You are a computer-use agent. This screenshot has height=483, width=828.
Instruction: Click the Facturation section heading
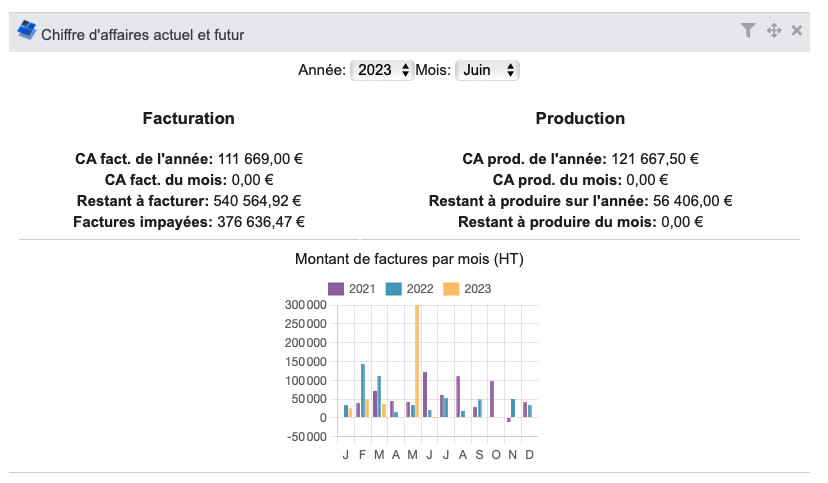pyautogui.click(x=189, y=118)
